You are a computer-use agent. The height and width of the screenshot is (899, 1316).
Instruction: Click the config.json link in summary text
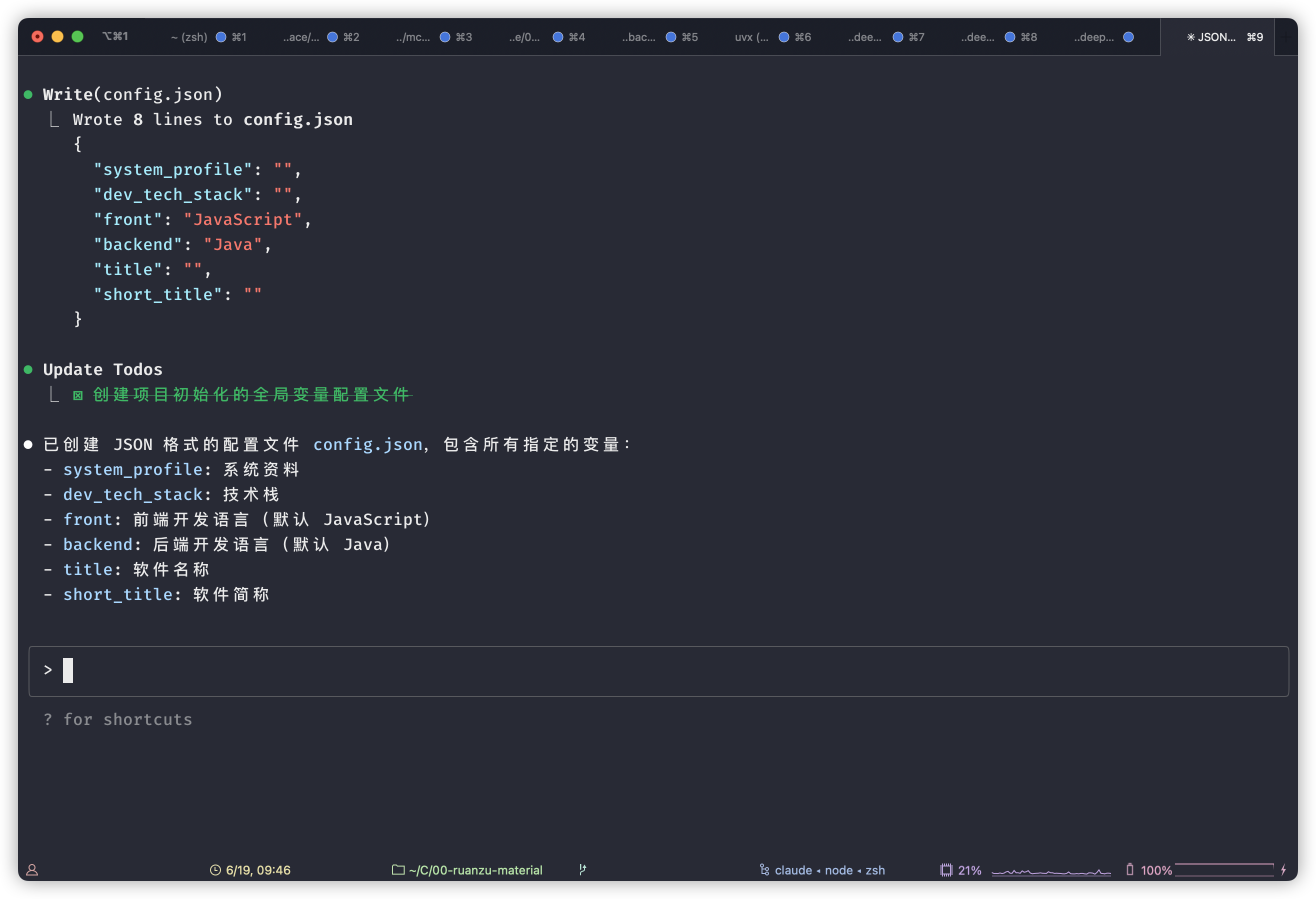pos(367,444)
